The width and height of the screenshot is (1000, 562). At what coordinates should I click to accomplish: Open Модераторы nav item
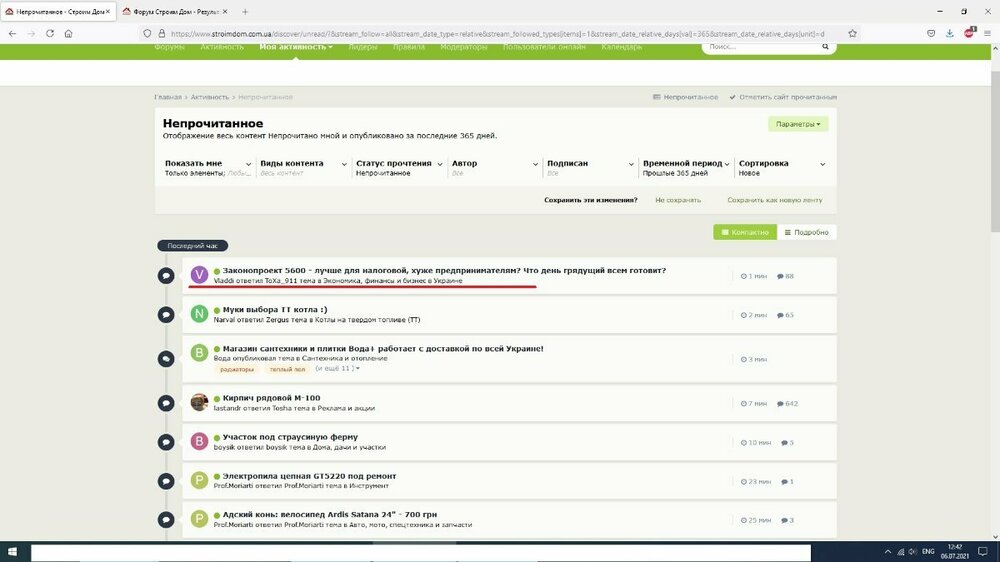[464, 47]
